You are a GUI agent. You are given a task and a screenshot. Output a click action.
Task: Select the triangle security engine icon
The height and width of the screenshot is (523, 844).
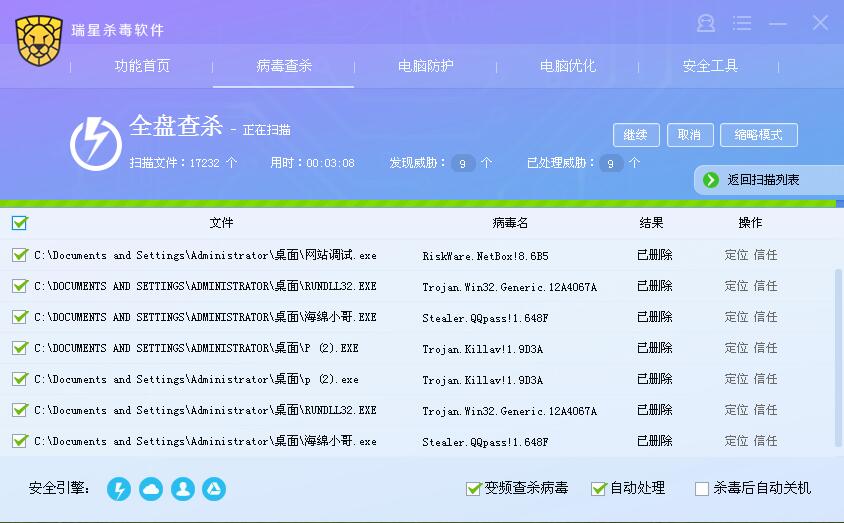click(214, 489)
